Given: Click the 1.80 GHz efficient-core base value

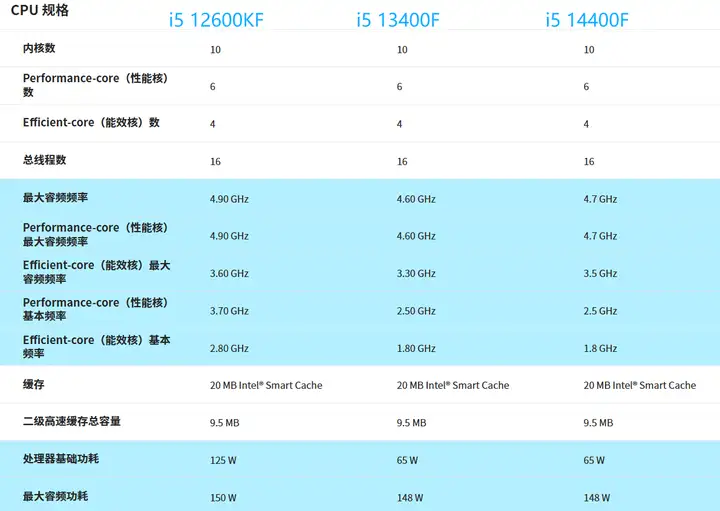Looking at the screenshot, I should click(416, 348).
